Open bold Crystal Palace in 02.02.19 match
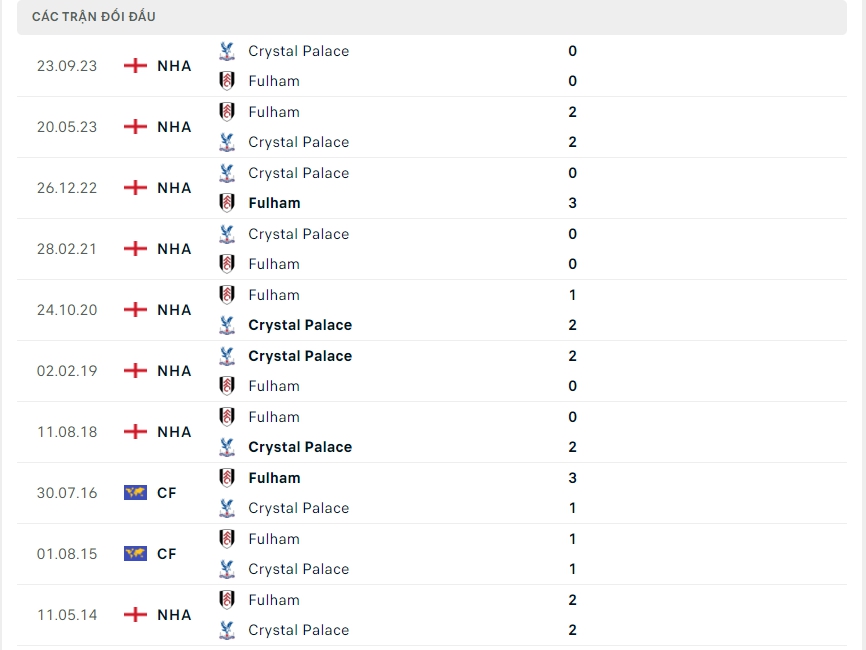This screenshot has height=650, width=866. click(300, 356)
